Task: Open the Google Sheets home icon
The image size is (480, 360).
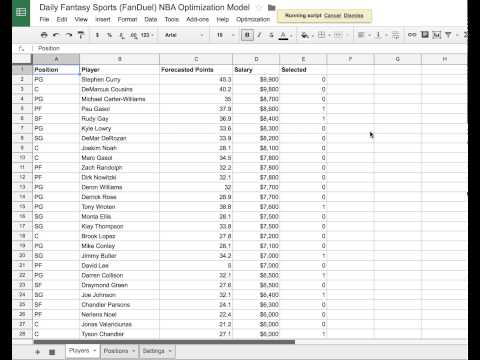Action: click(21, 13)
